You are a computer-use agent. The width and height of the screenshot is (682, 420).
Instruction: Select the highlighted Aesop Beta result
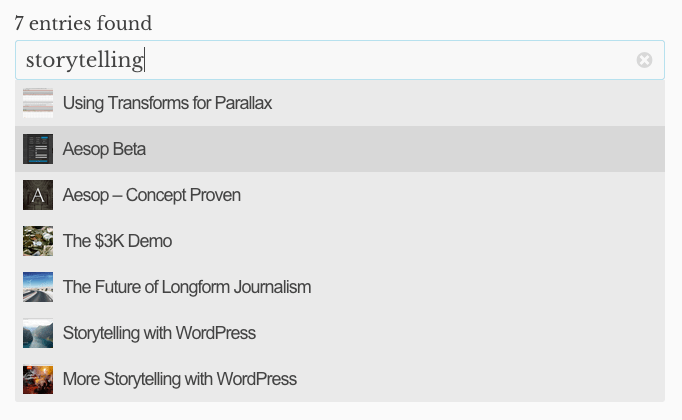tap(340, 149)
